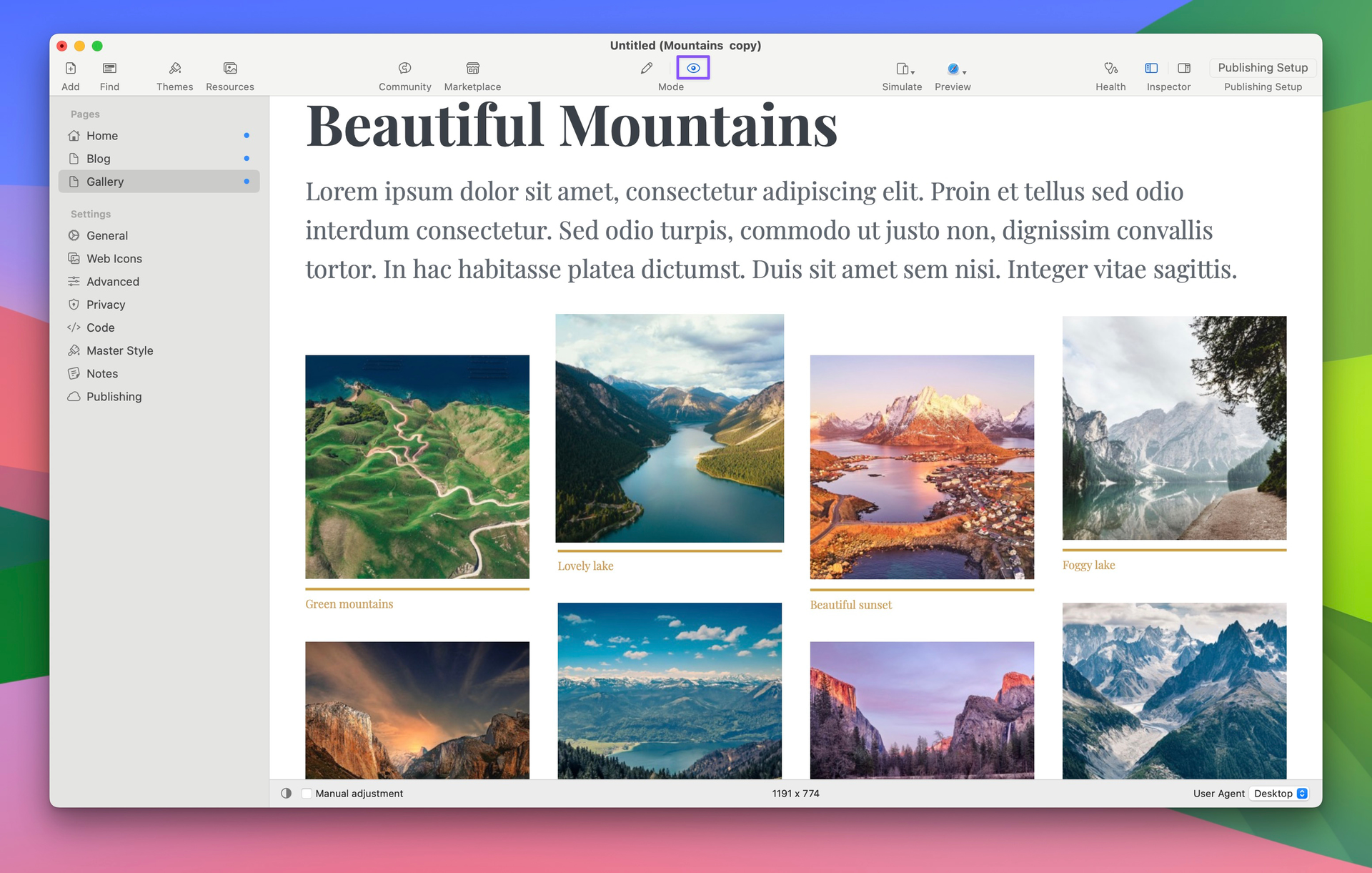Viewport: 1372px width, 873px height.
Task: Open the Marketplace
Action: [x=472, y=69]
